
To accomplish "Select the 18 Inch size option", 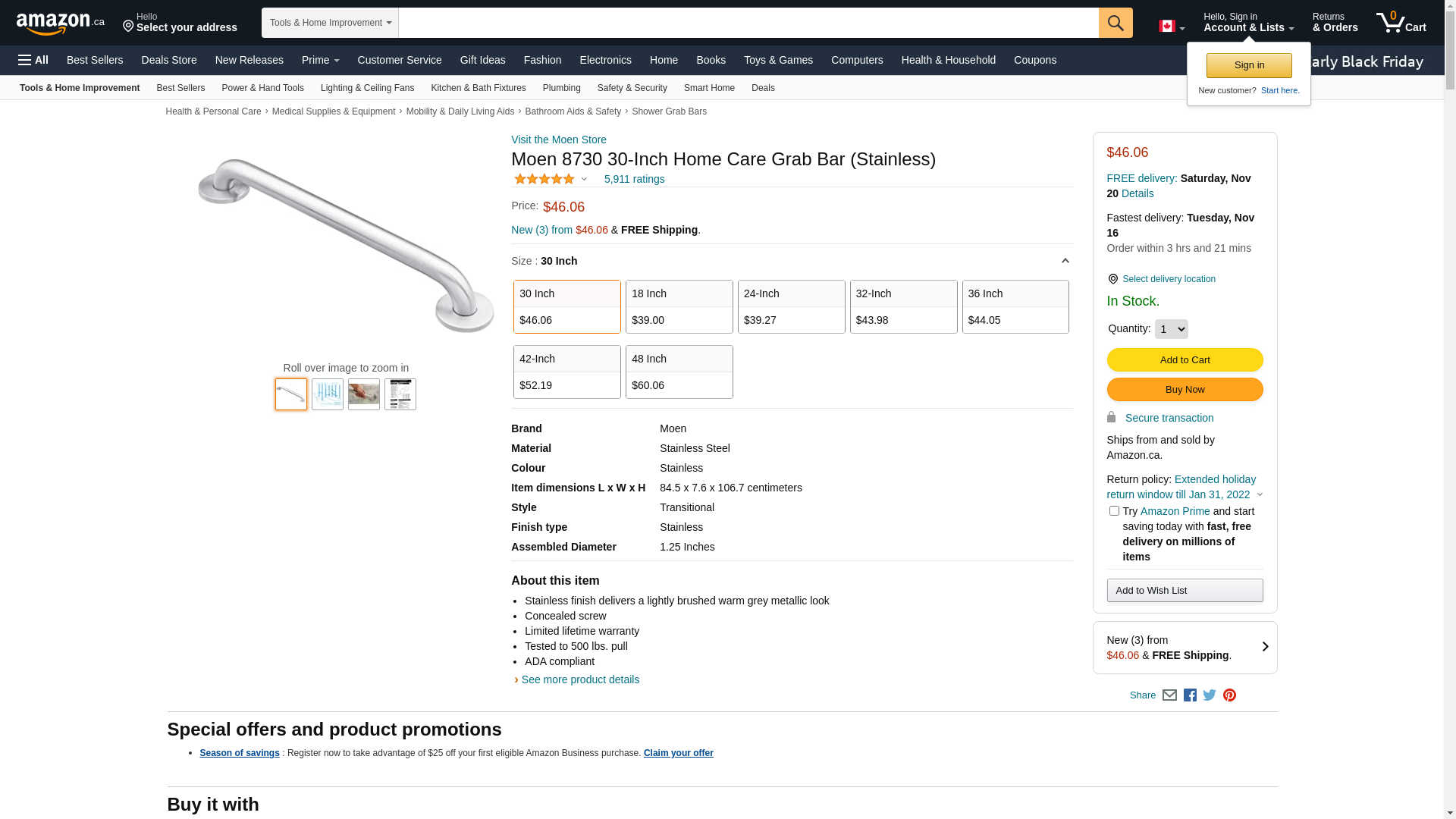I will click(x=679, y=306).
